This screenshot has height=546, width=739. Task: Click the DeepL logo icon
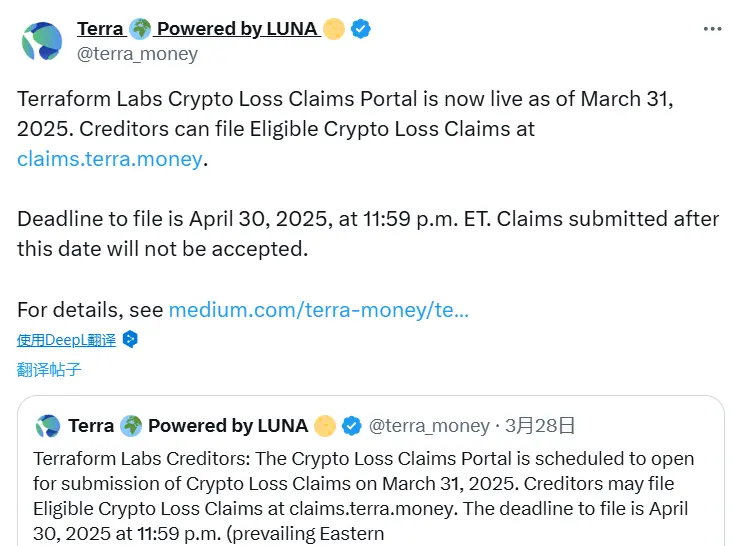(129, 340)
